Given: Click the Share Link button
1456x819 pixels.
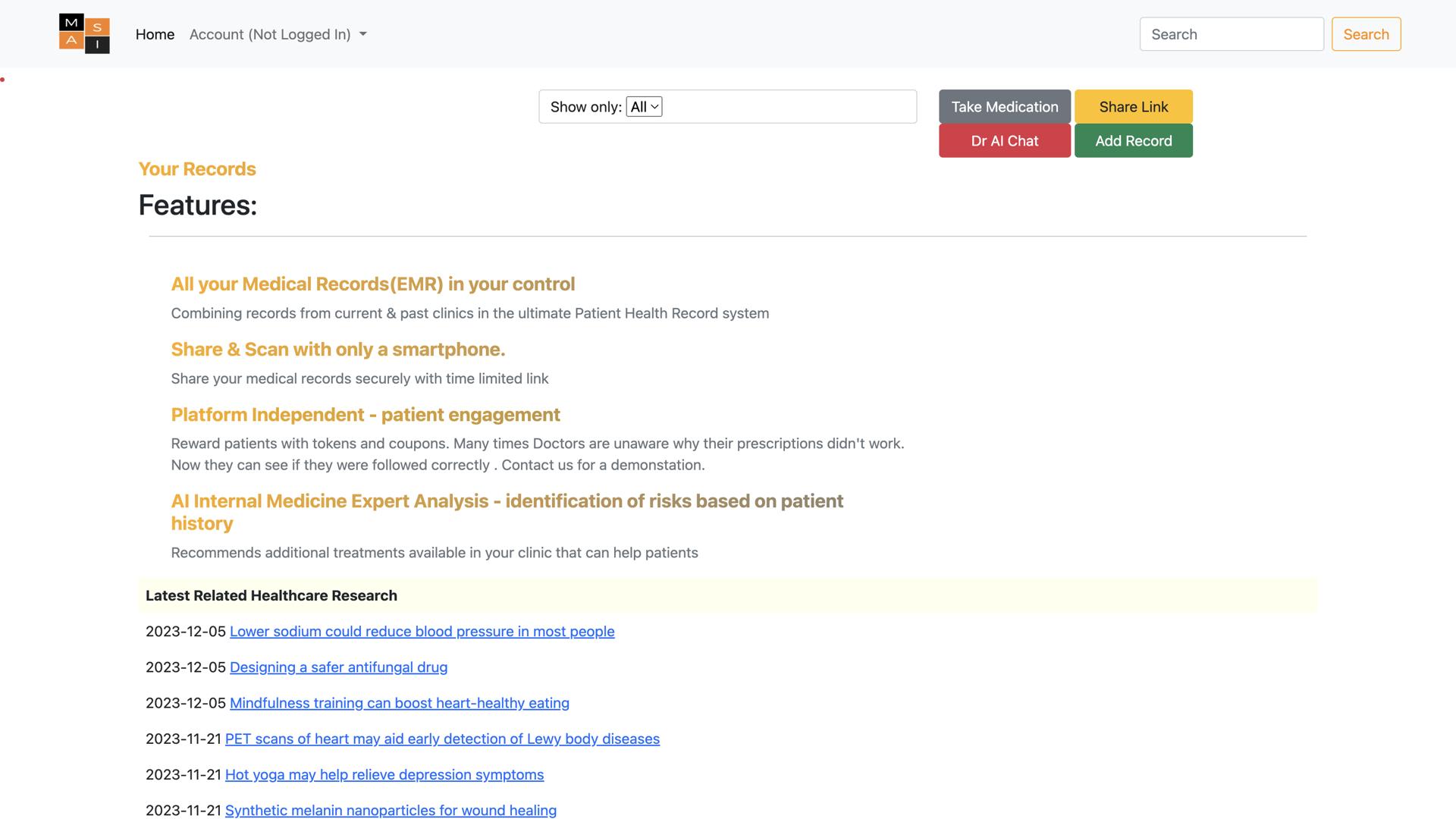Looking at the screenshot, I should 1133,106.
